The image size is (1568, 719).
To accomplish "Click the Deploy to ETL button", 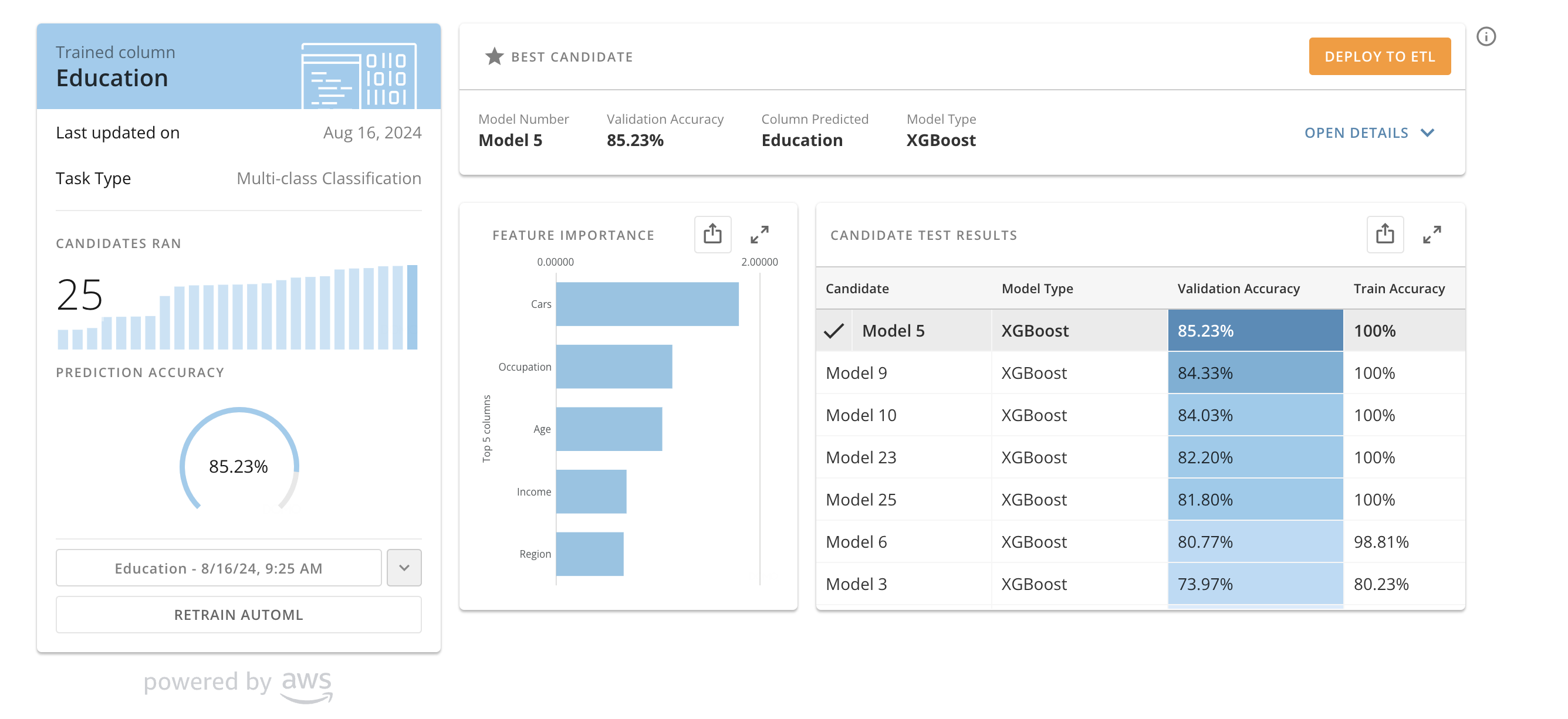I will (x=1379, y=56).
